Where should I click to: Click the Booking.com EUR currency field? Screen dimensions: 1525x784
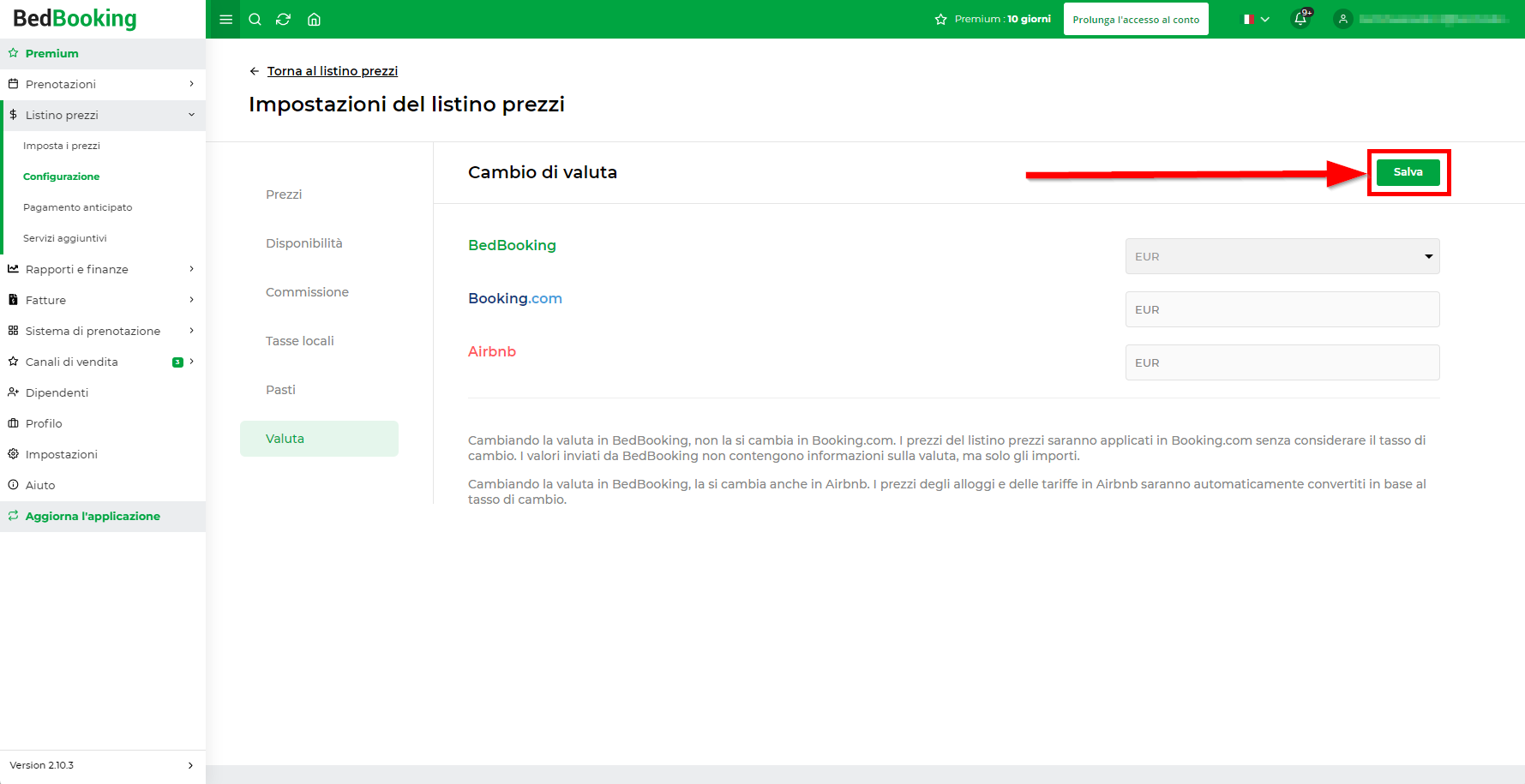[x=1282, y=309]
